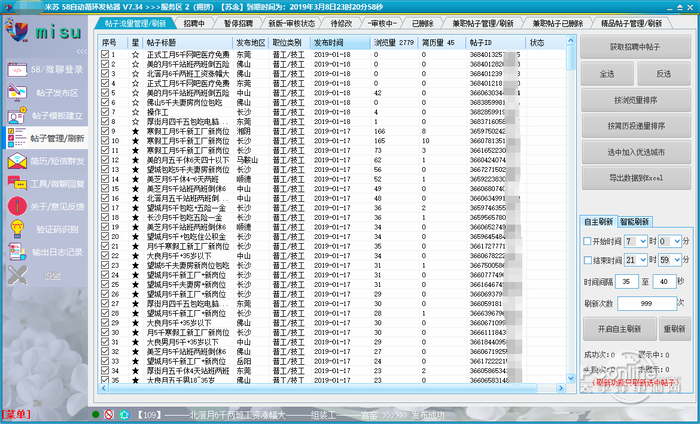Click the misu logo emblem
The width and height of the screenshot is (700, 424).
pyautogui.click(x=16, y=29)
